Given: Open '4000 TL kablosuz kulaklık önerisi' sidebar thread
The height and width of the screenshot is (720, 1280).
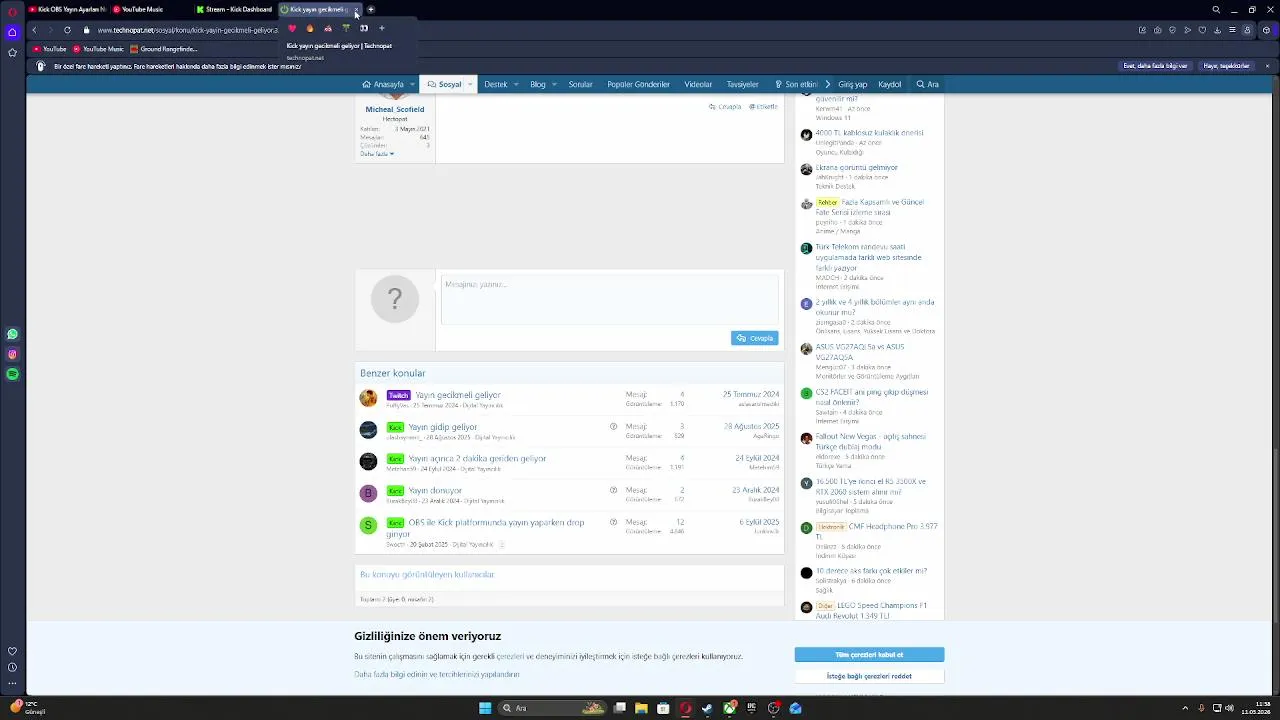Looking at the screenshot, I should 869,133.
